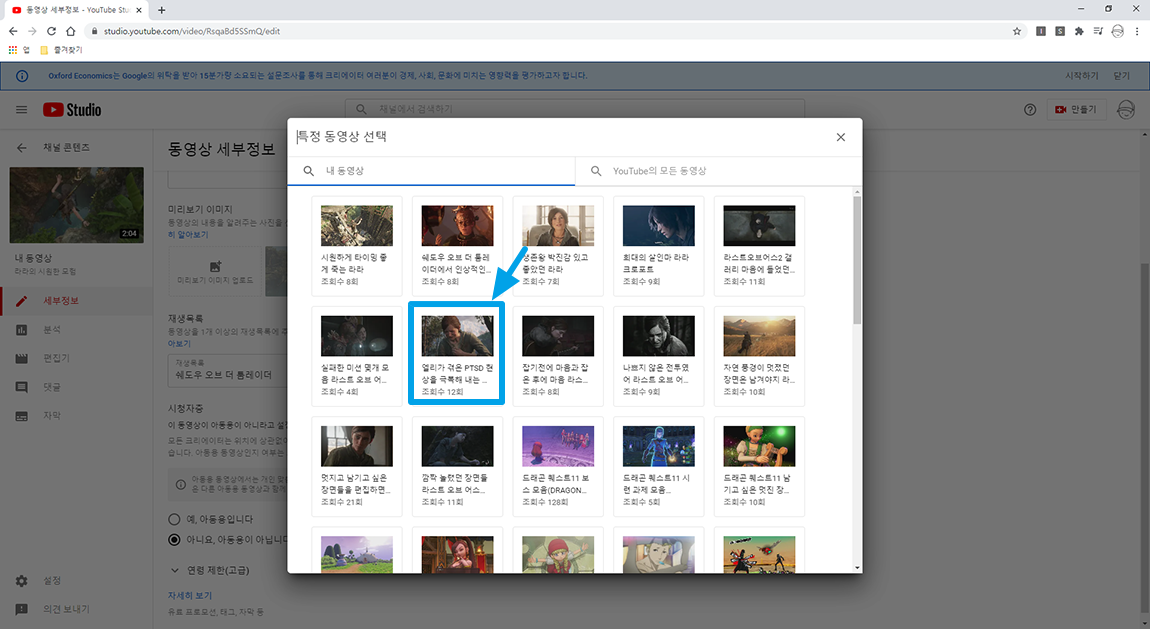Open the apps grid in the bookmarks bar

point(18,50)
